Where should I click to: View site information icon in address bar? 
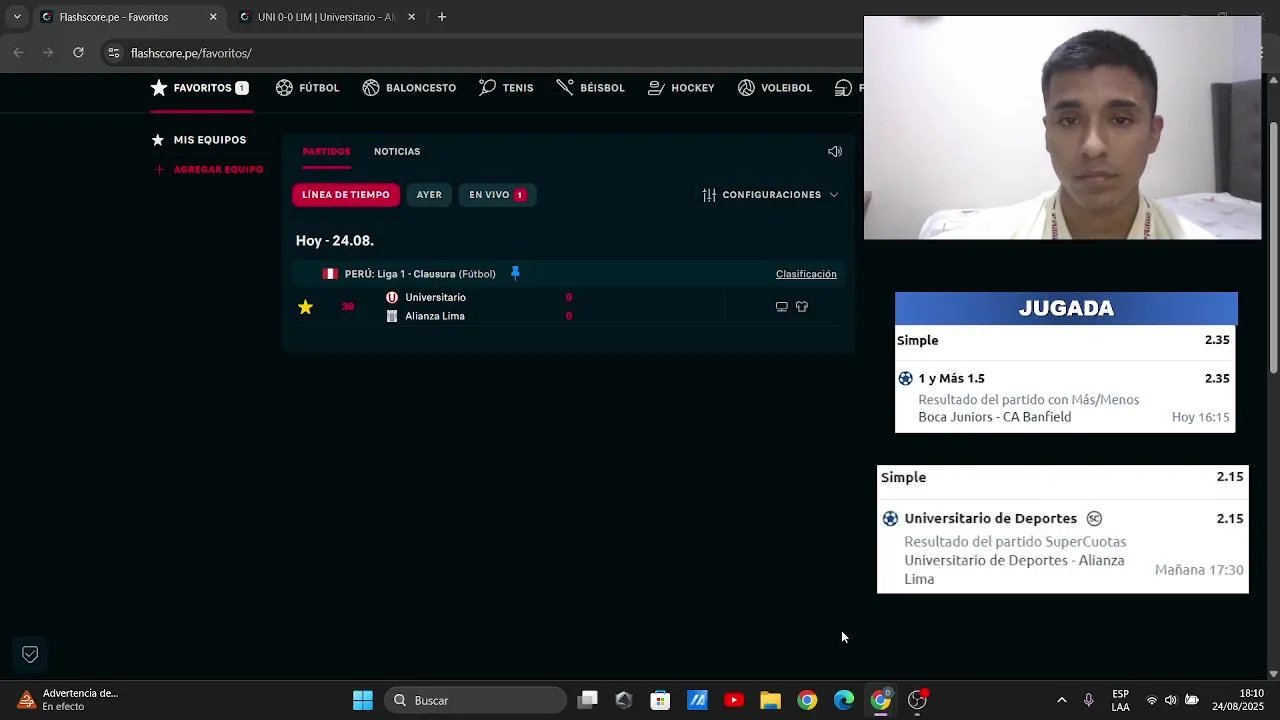tap(114, 53)
